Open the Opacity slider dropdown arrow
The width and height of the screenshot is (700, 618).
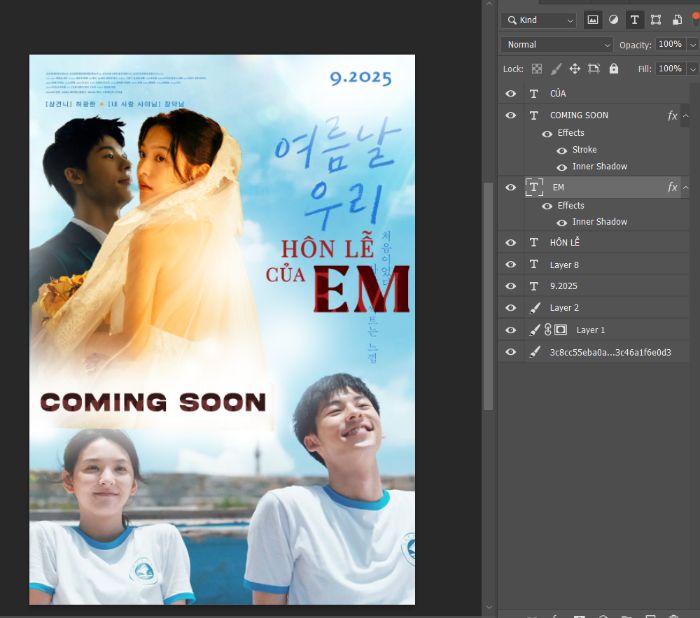(x=692, y=45)
